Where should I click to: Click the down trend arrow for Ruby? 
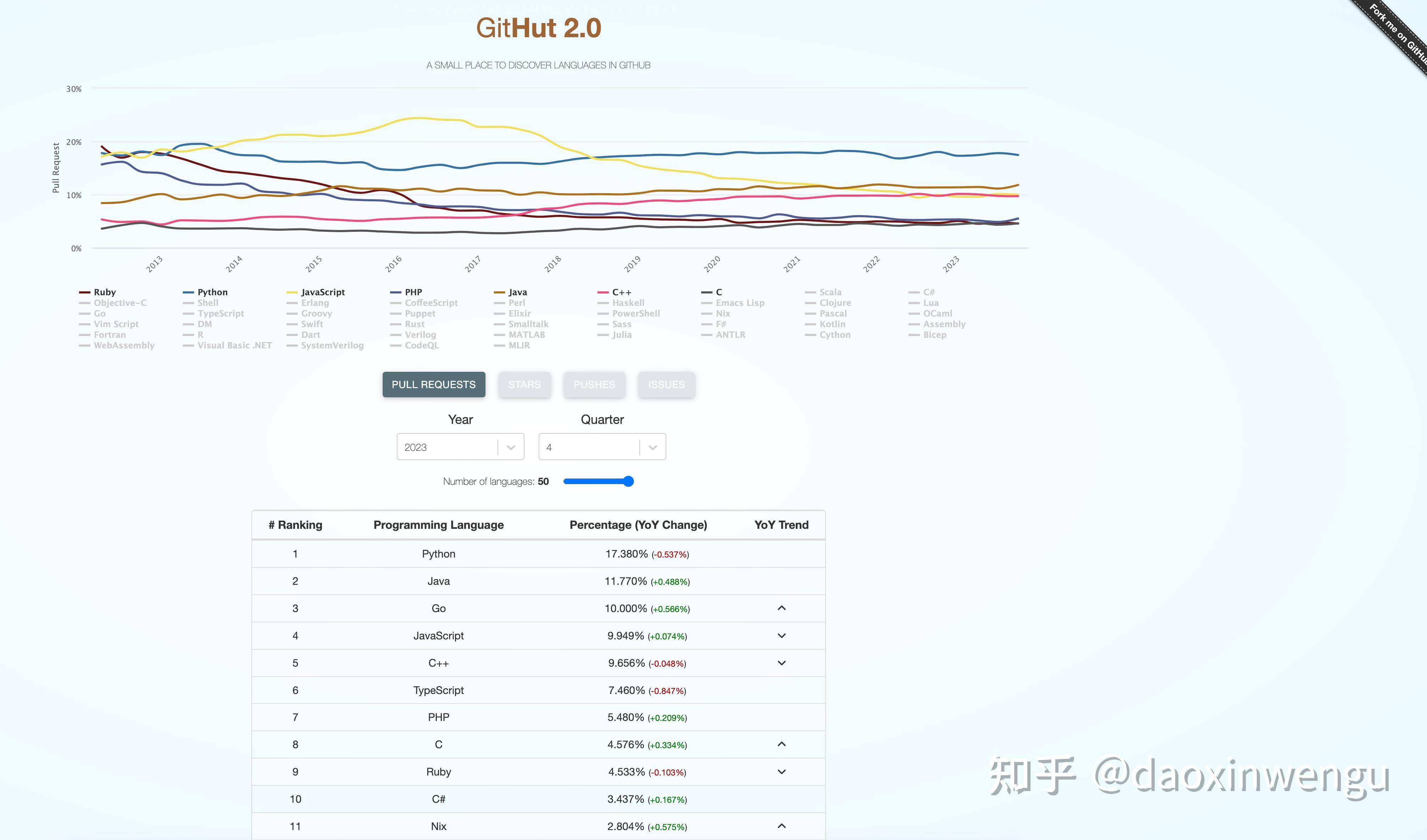(x=782, y=772)
